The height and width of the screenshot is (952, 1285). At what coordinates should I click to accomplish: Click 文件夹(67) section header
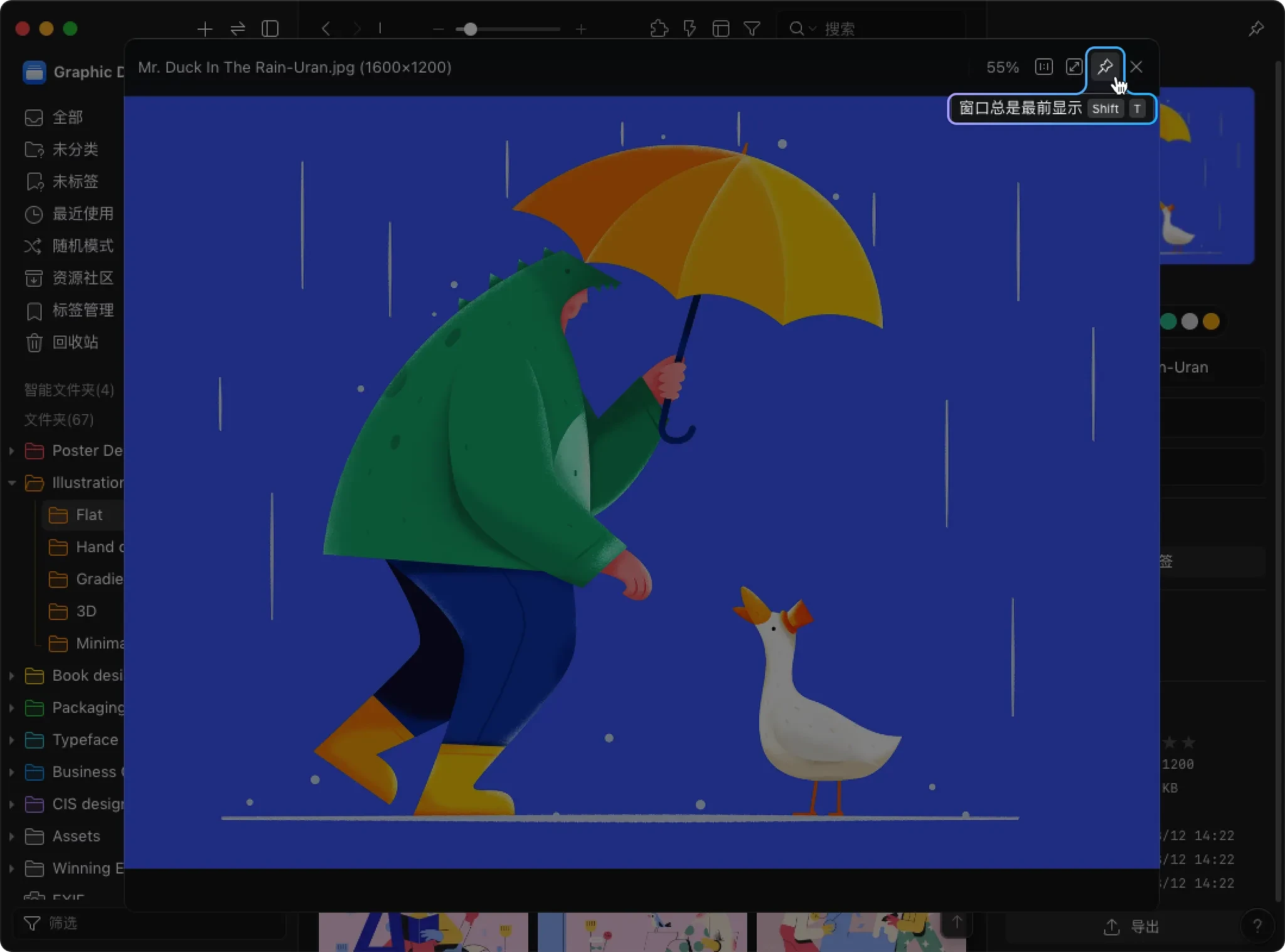click(59, 419)
